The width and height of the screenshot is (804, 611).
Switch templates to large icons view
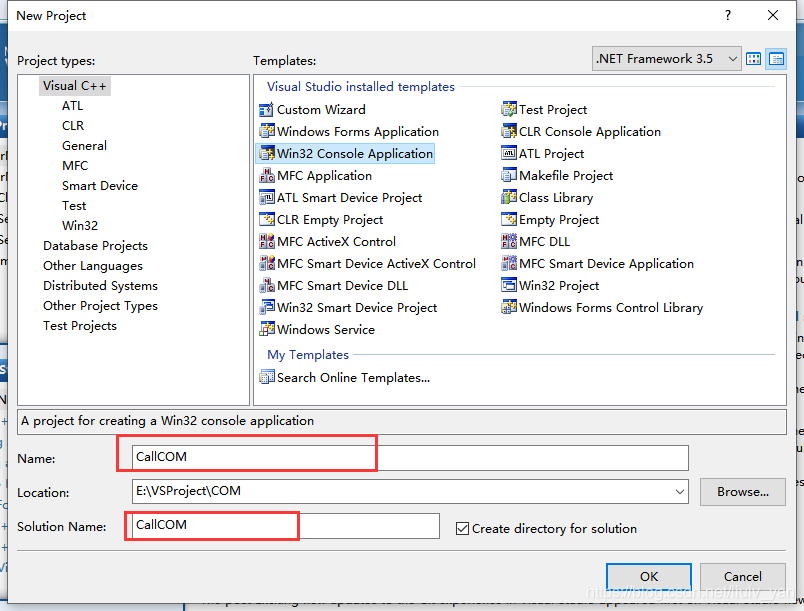point(753,59)
